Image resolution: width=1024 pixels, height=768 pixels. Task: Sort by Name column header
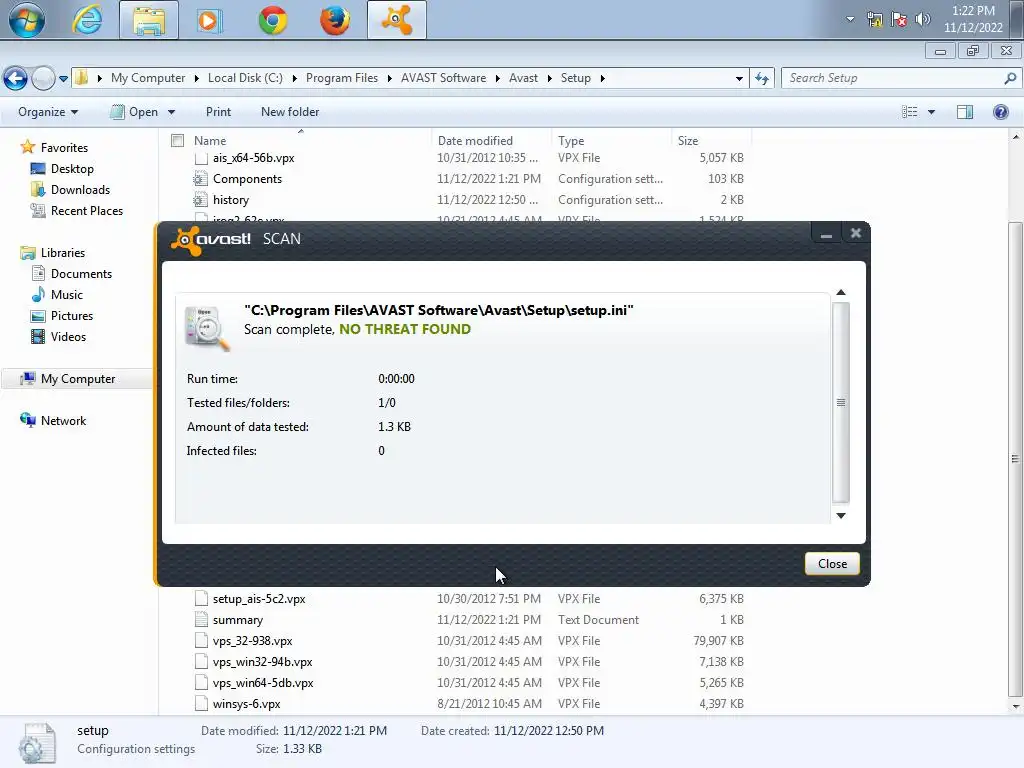(x=210, y=140)
